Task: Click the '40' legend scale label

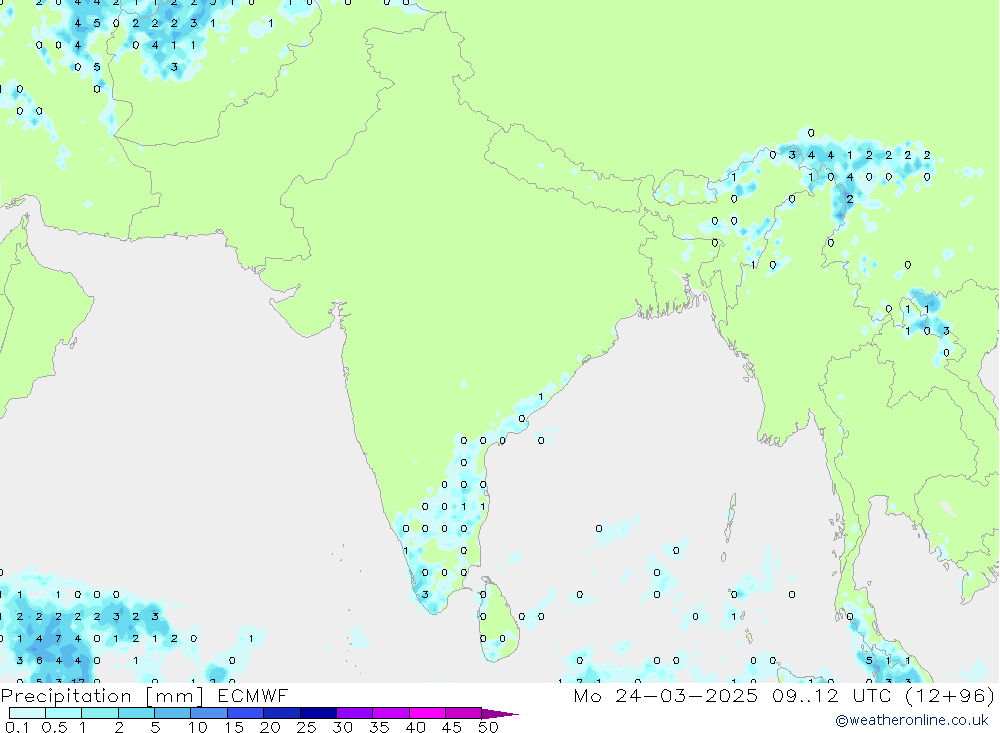Action: point(415,727)
